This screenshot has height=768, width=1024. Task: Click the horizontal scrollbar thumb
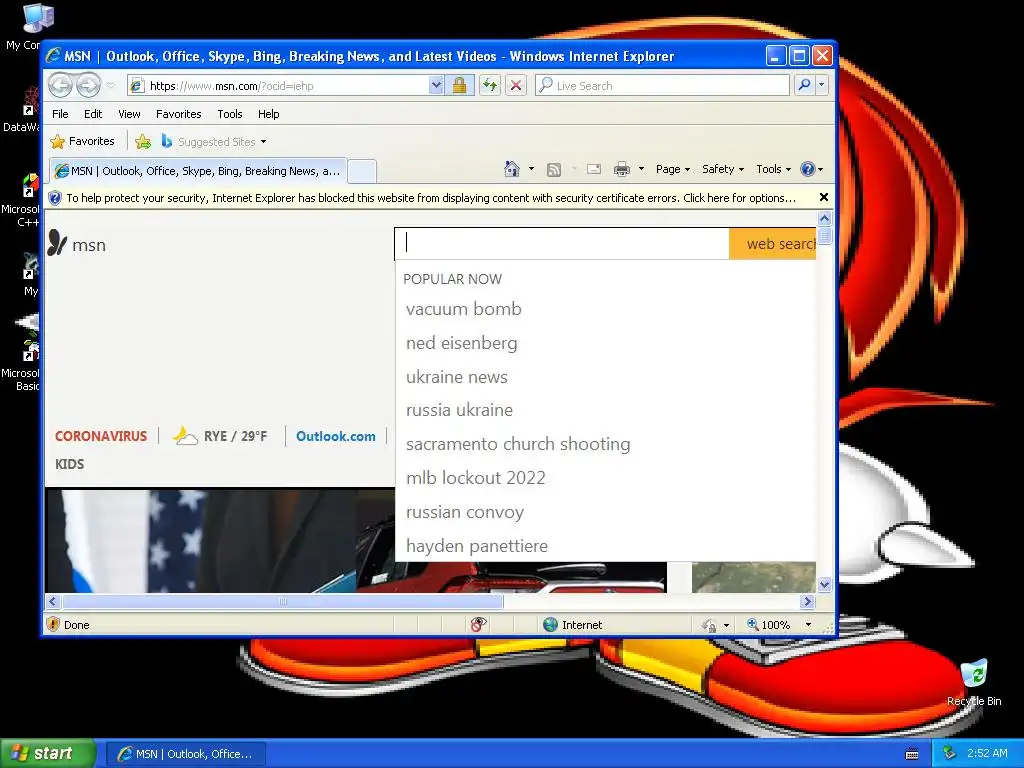coord(282,601)
